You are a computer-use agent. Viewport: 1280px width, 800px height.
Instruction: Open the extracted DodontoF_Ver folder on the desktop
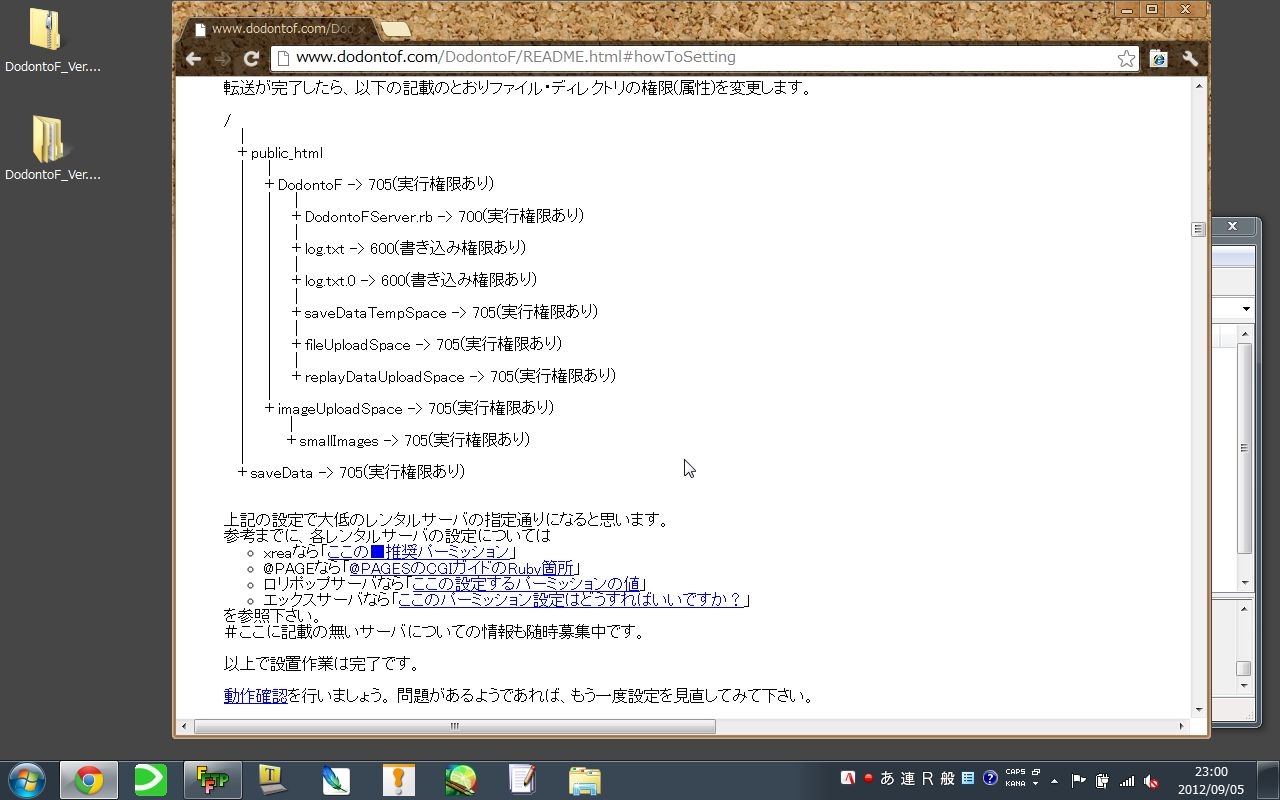[52, 148]
